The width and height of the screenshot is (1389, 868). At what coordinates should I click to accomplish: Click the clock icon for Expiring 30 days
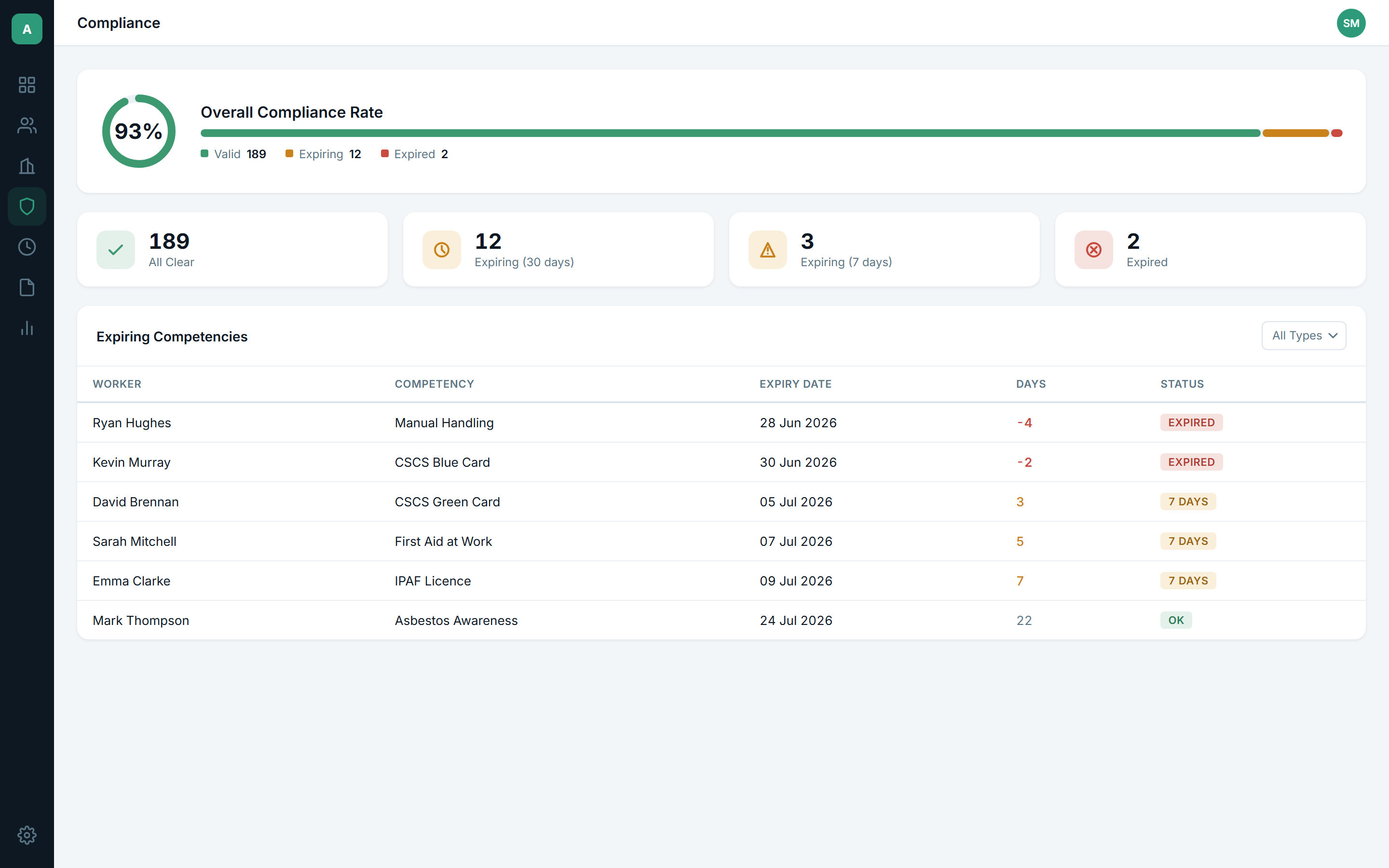click(x=441, y=250)
